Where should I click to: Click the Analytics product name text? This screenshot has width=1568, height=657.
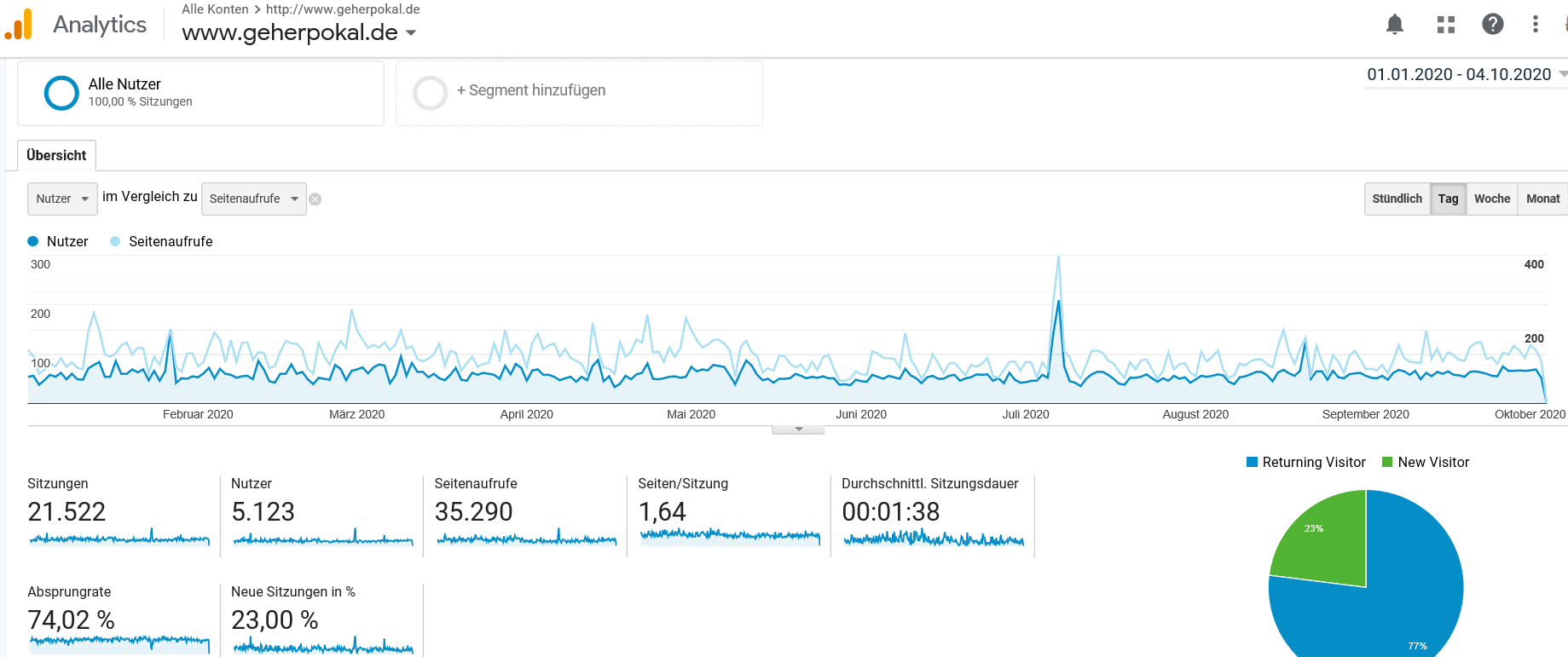coord(100,25)
